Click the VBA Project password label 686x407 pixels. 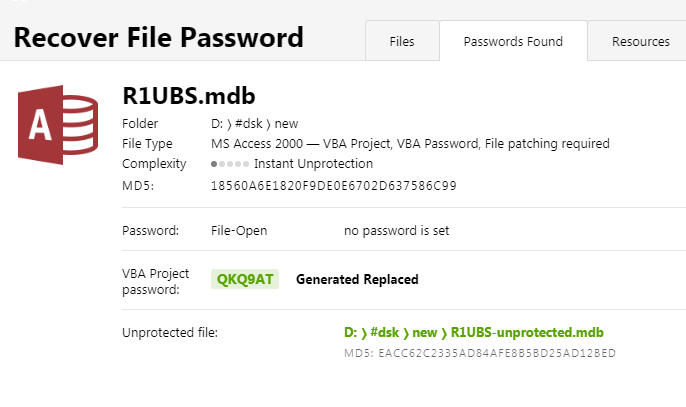pyautogui.click(x=155, y=280)
